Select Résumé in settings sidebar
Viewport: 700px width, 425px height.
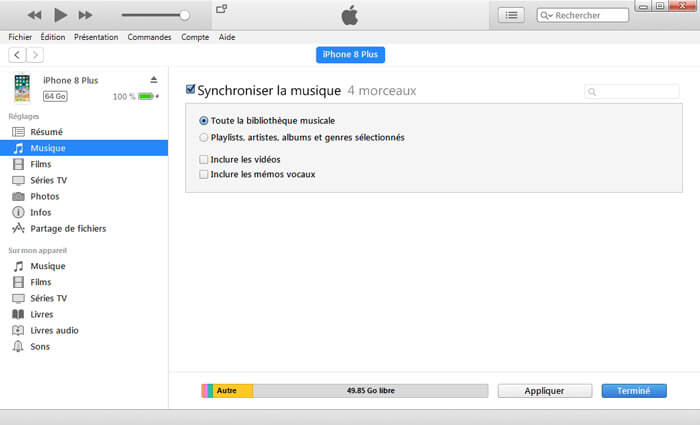click(x=84, y=132)
